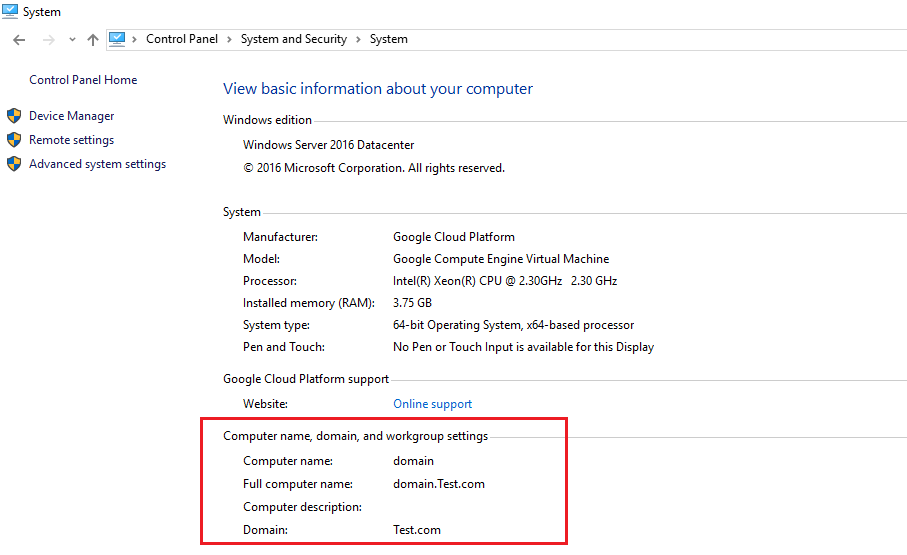Click the up one level arrow
Screen dimensions: 907x555
coord(93,40)
